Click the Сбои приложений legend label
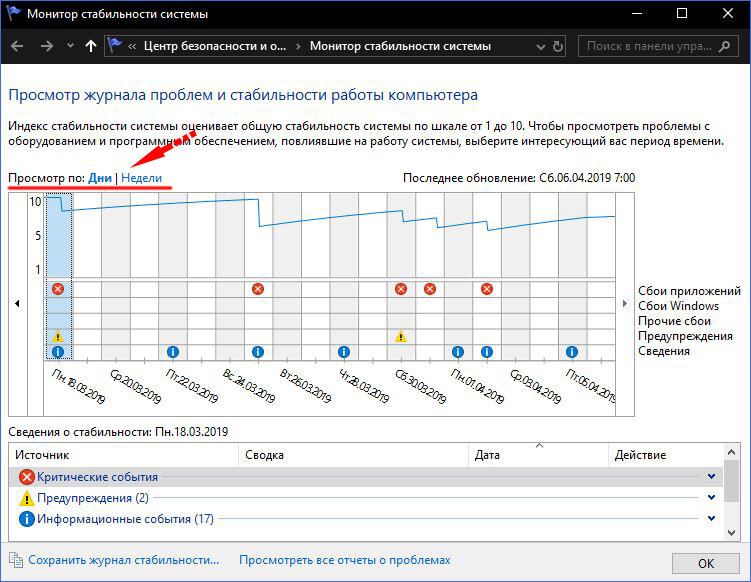 coord(689,291)
